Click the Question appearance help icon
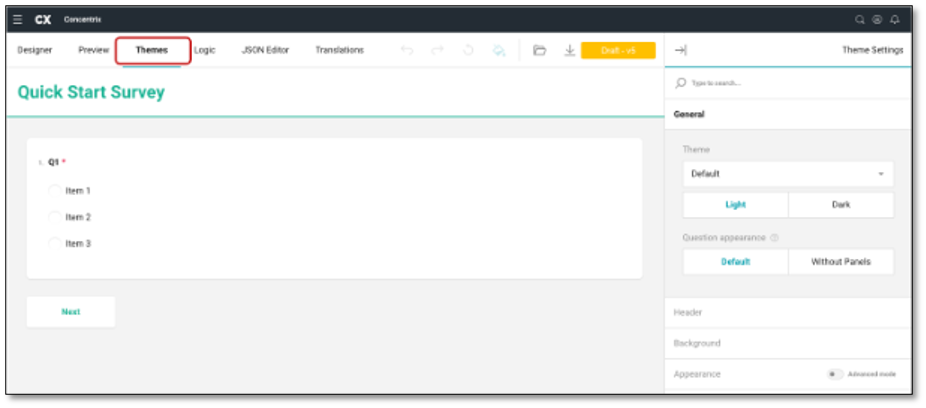 coord(774,238)
